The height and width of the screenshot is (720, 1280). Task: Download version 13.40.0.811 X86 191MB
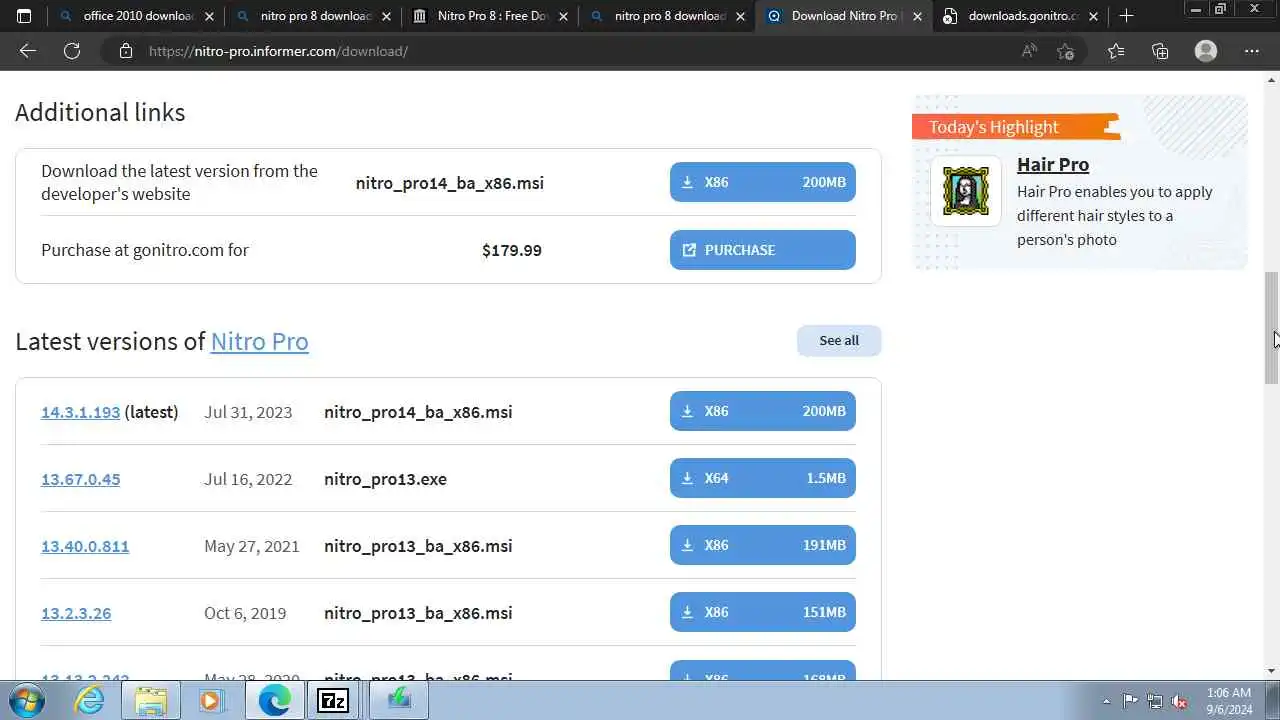tap(763, 545)
